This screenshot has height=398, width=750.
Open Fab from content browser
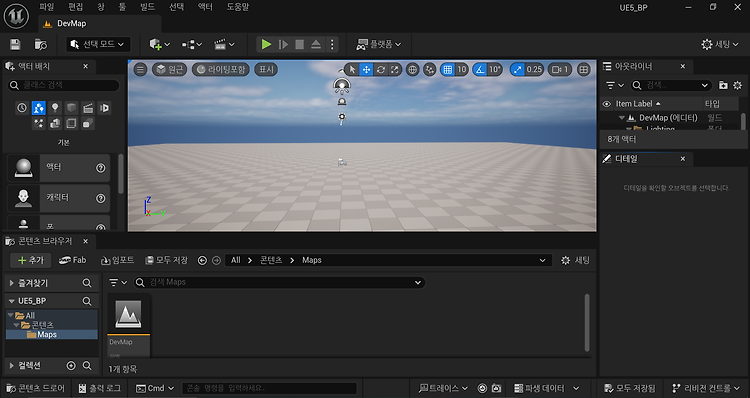[x=72, y=260]
